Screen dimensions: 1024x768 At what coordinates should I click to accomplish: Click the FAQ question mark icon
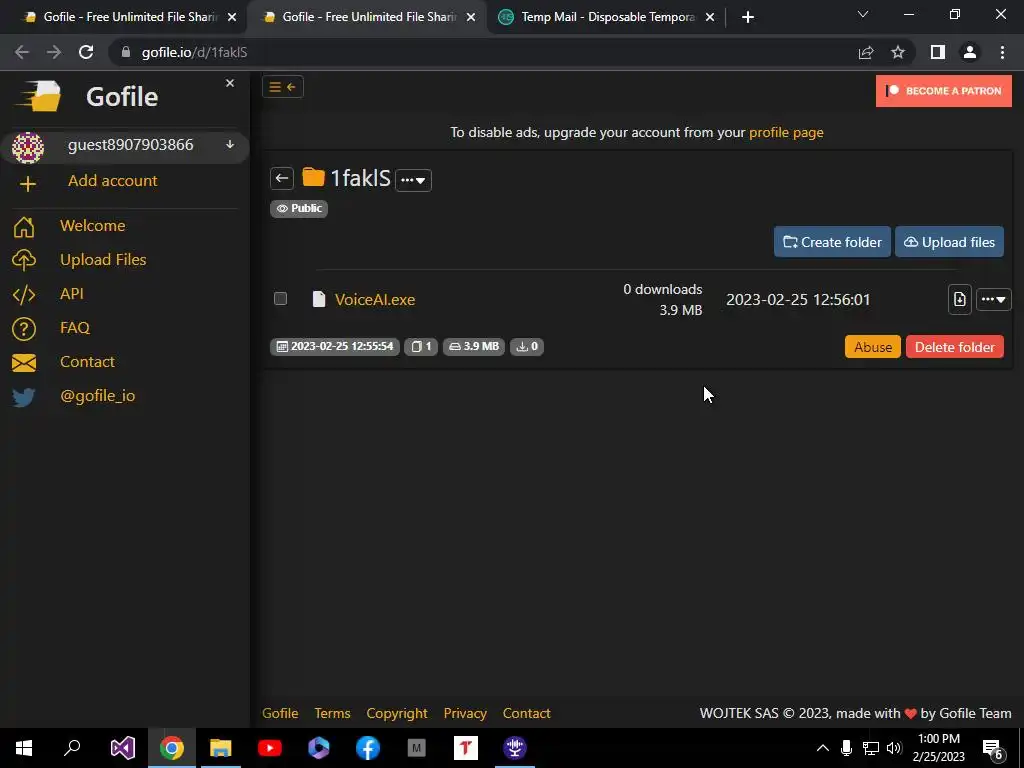[x=24, y=328]
